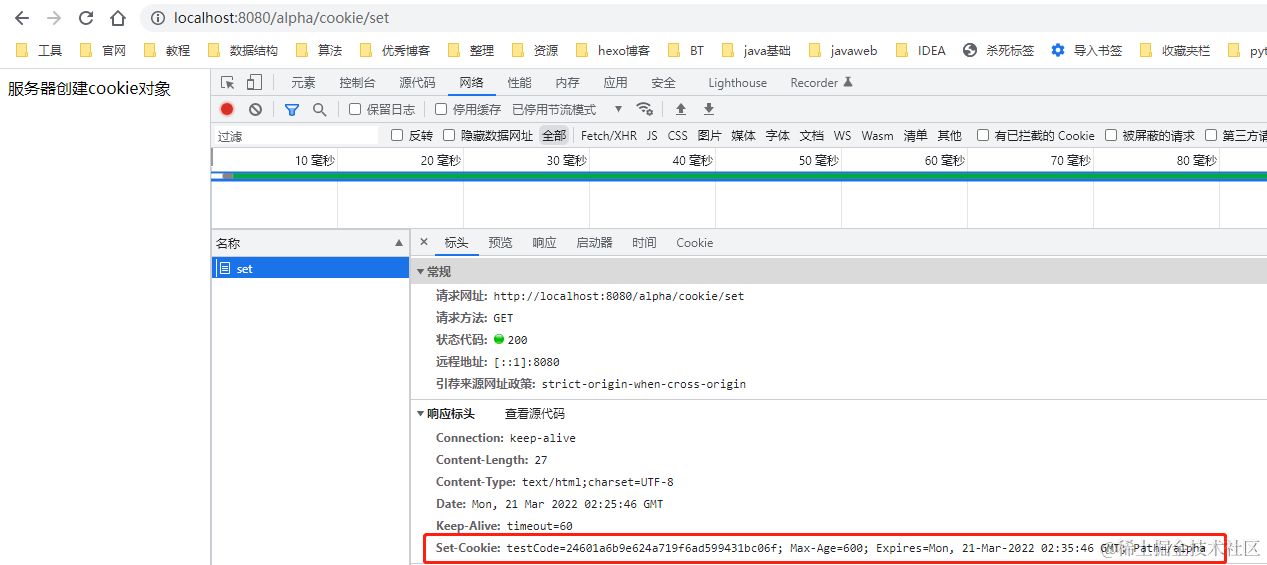Open the IDEA bookmark folder
The image size is (1267, 565).
pyautogui.click(x=921, y=50)
